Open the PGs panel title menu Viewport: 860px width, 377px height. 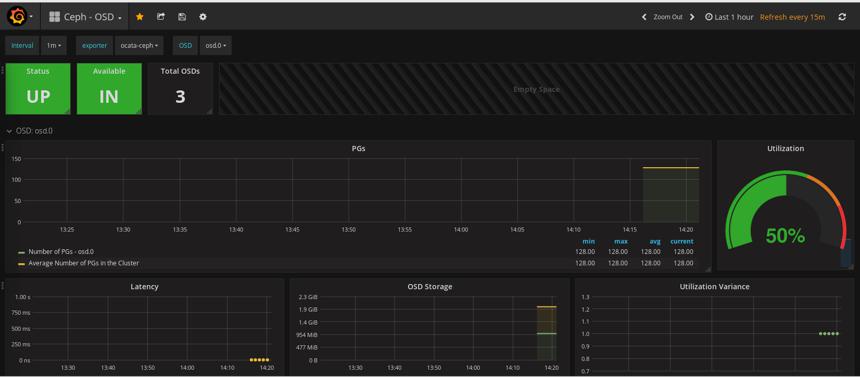pos(358,148)
